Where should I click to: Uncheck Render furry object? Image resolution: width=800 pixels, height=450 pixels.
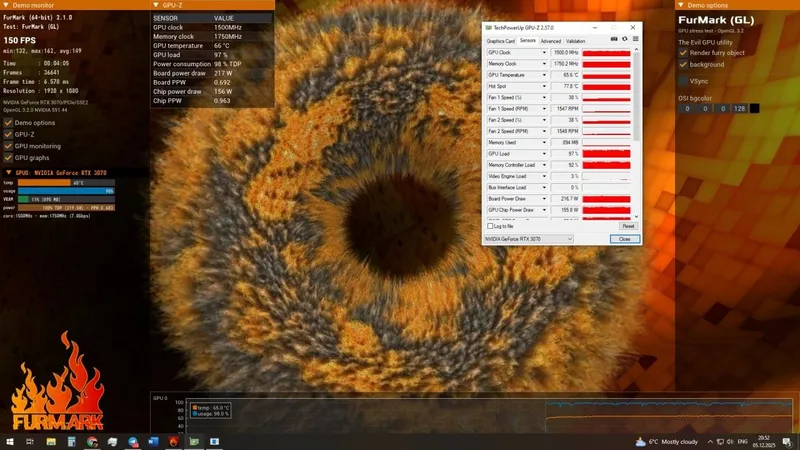click(683, 53)
